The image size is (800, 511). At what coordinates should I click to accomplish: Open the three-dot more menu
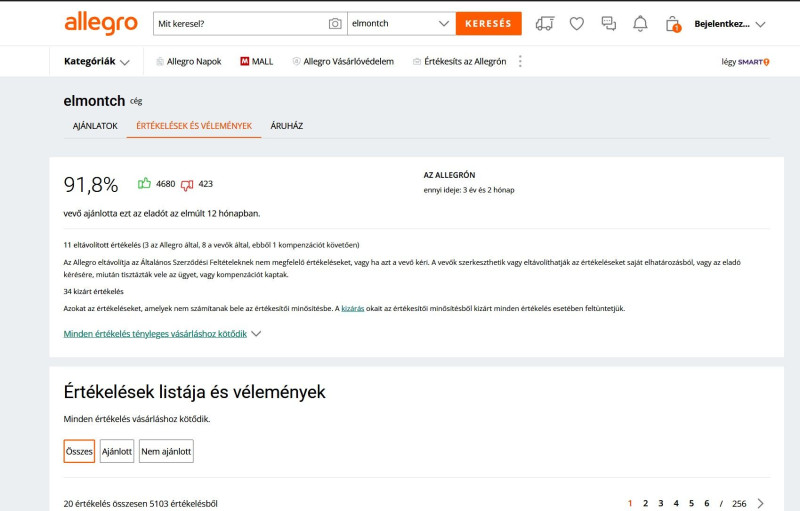click(520, 61)
